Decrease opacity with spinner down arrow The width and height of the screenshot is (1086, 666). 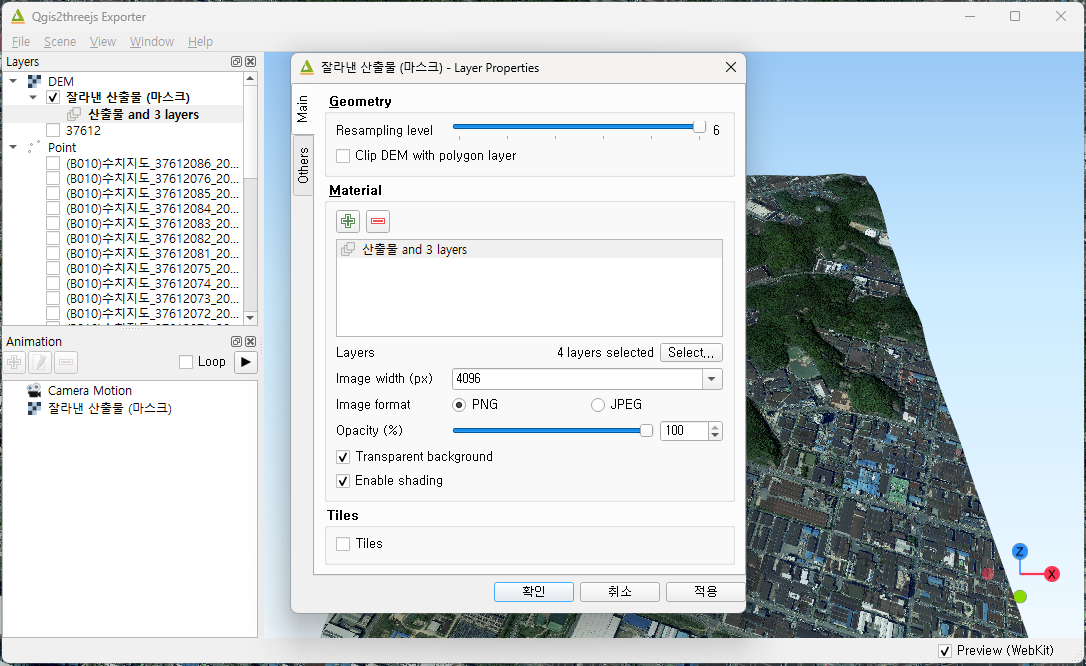point(715,435)
